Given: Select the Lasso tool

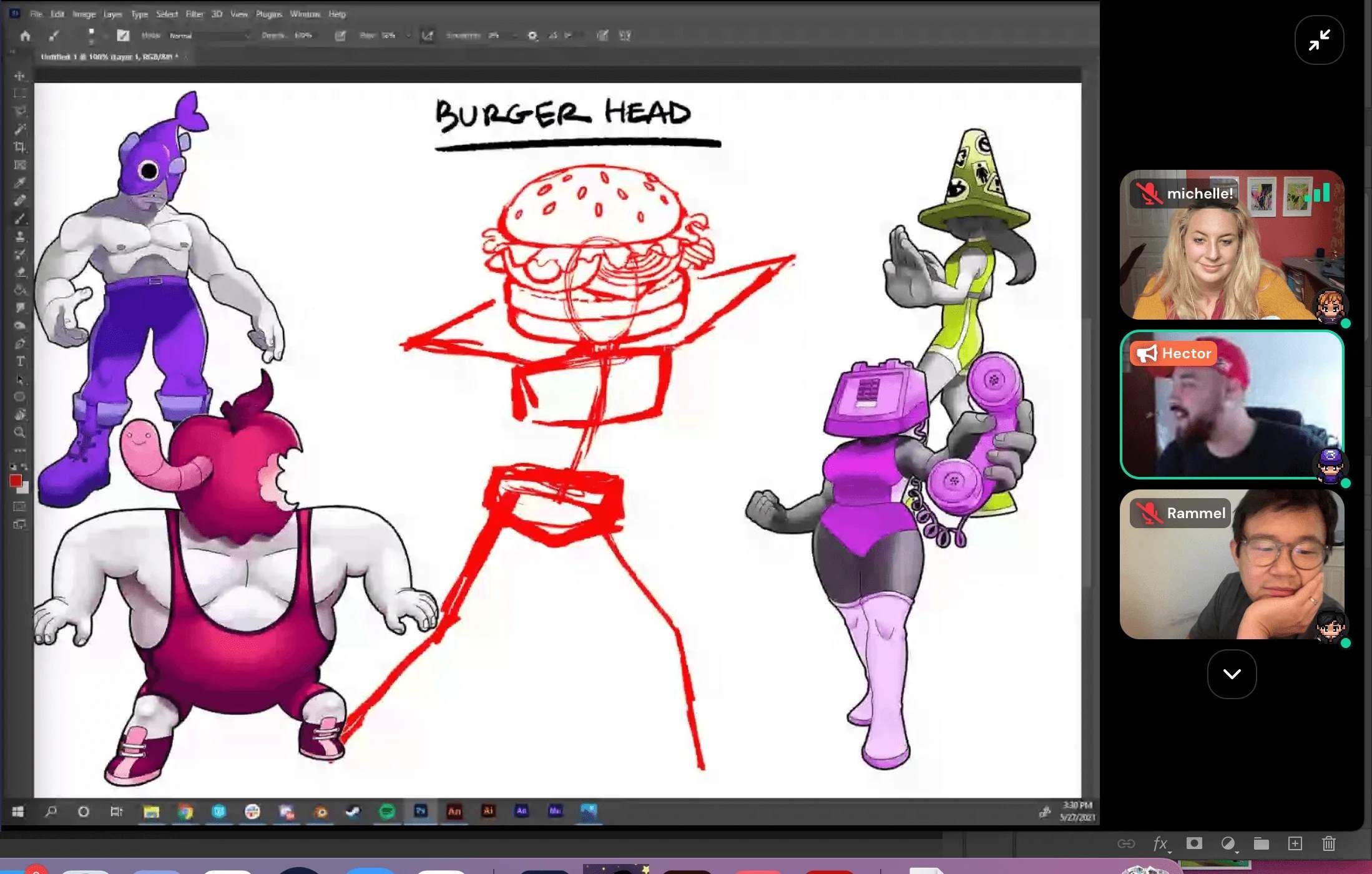Looking at the screenshot, I should coord(20,111).
